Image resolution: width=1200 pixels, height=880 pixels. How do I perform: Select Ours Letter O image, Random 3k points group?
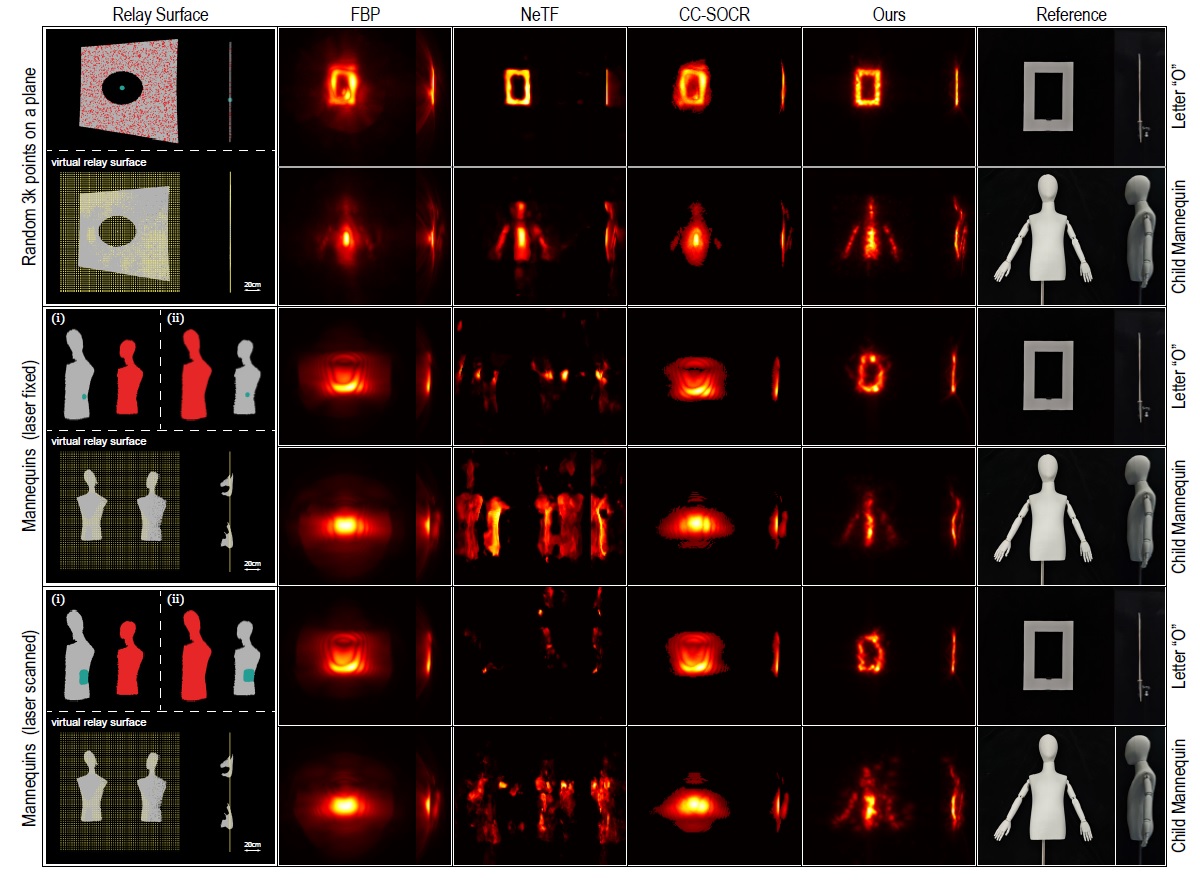tap(889, 96)
